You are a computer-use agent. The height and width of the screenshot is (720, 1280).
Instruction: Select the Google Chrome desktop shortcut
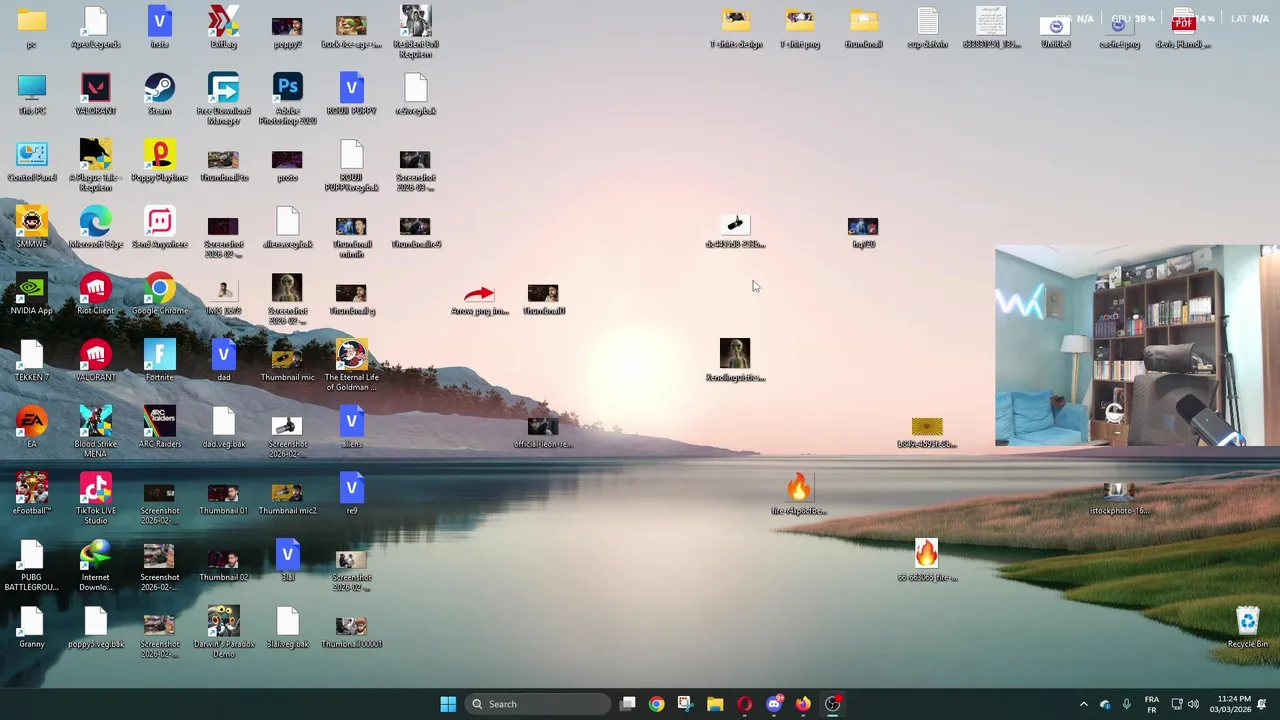point(159,294)
